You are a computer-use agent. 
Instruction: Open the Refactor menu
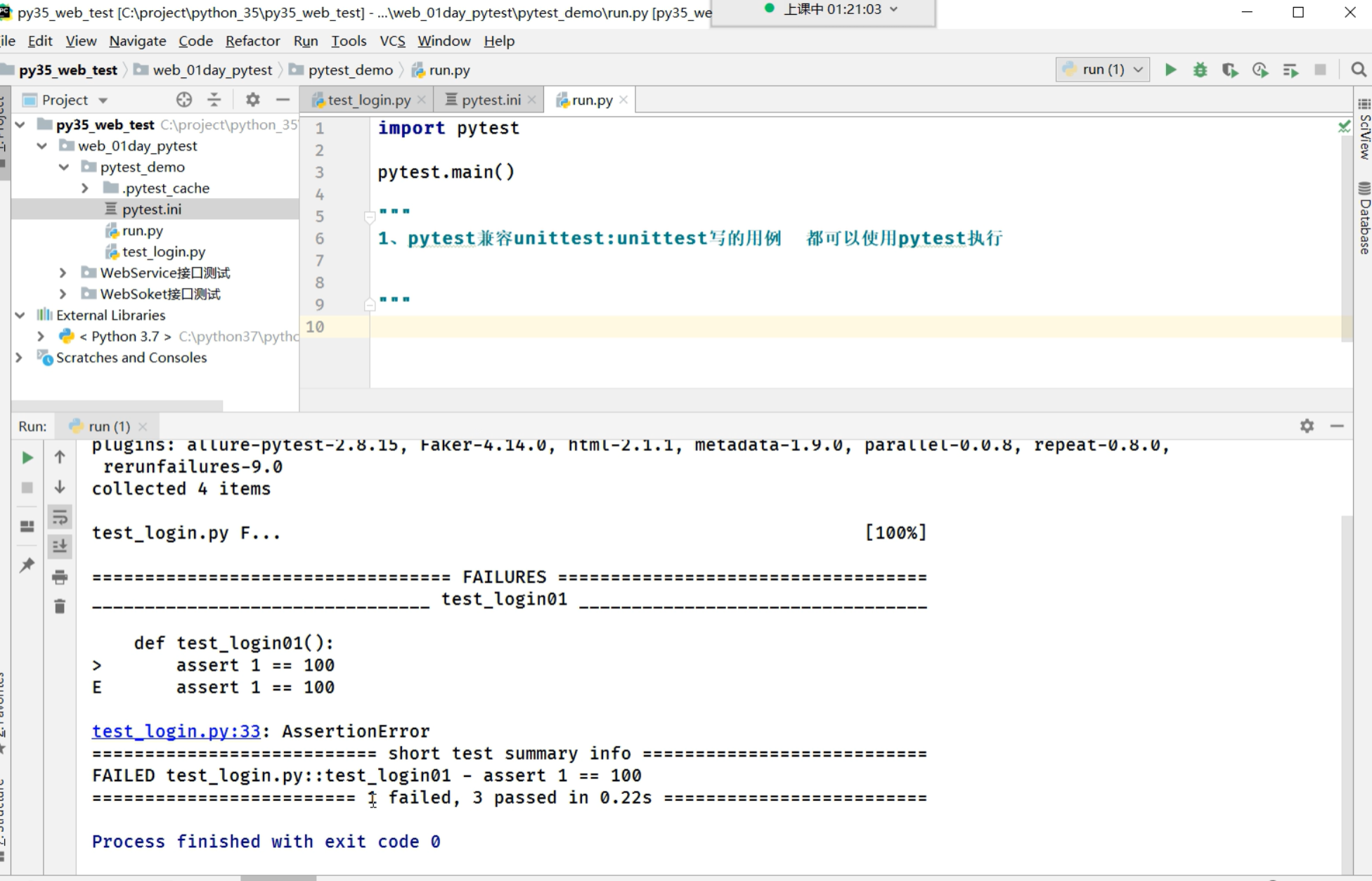click(252, 41)
